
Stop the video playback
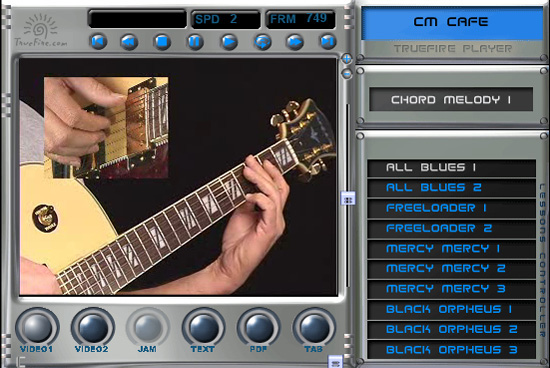162,42
